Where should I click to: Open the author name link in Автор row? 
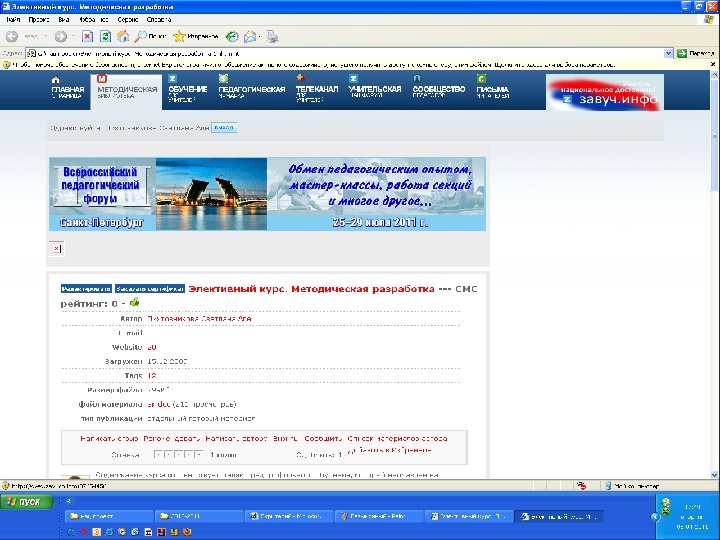tap(199, 318)
